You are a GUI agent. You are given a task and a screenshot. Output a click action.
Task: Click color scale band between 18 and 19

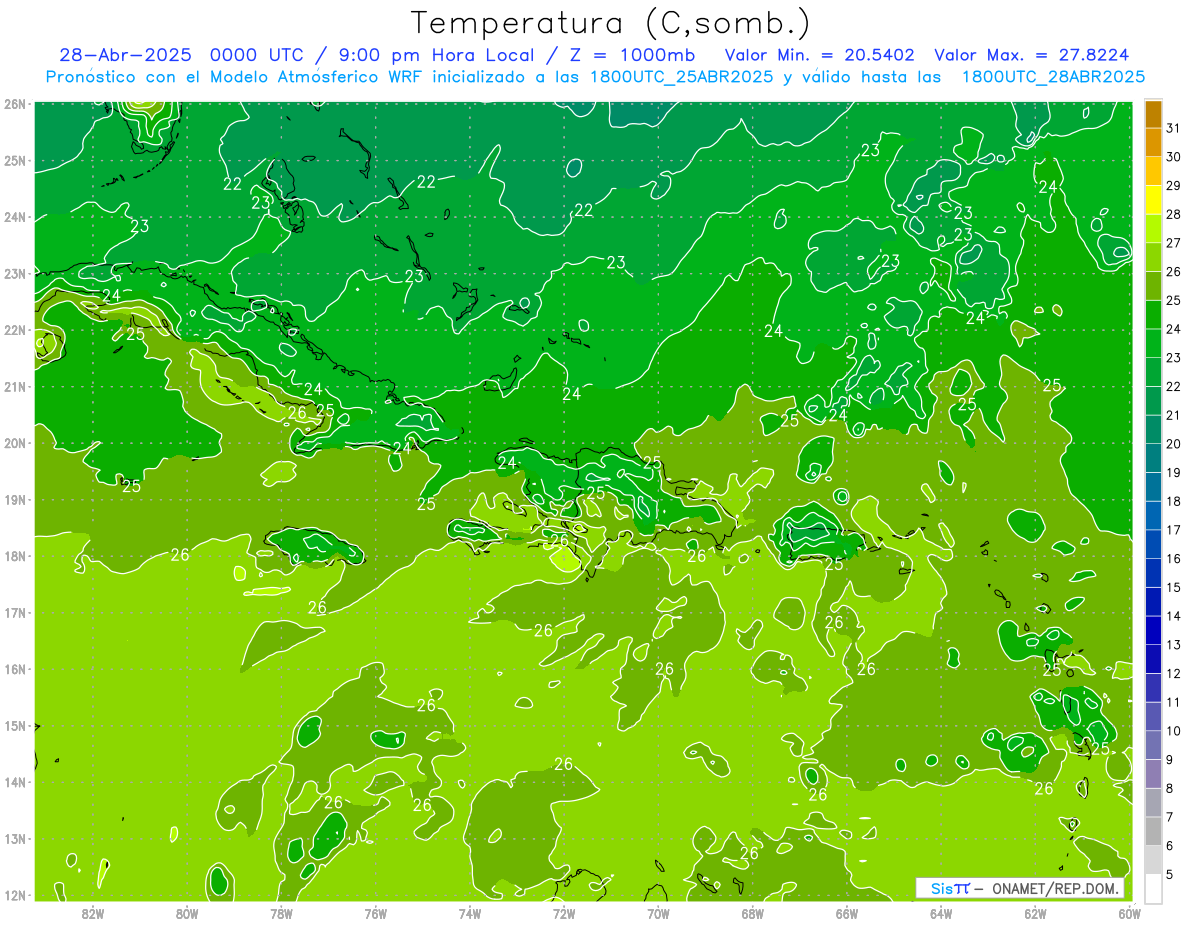tap(1153, 487)
